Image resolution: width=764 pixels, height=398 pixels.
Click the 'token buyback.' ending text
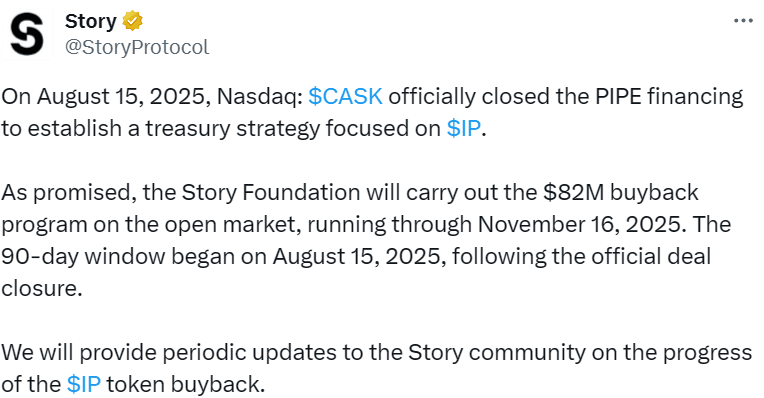(186, 384)
